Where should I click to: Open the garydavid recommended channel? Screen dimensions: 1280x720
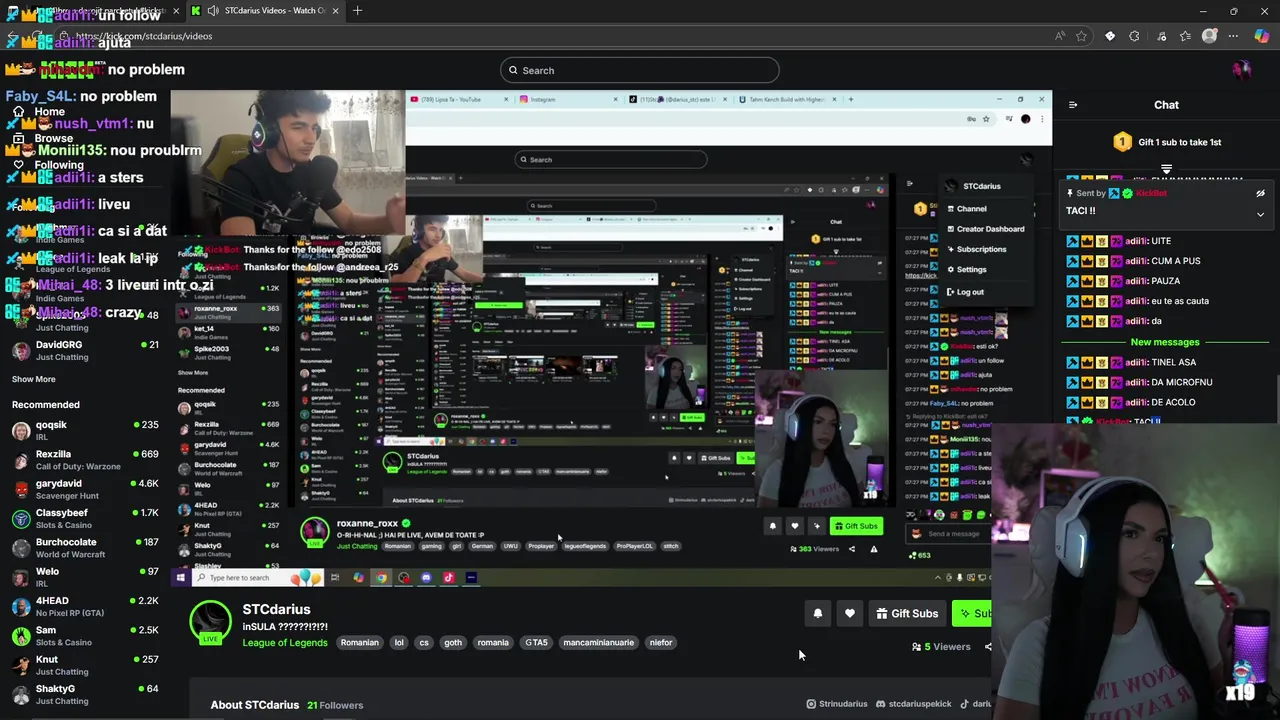pyautogui.click(x=85, y=489)
